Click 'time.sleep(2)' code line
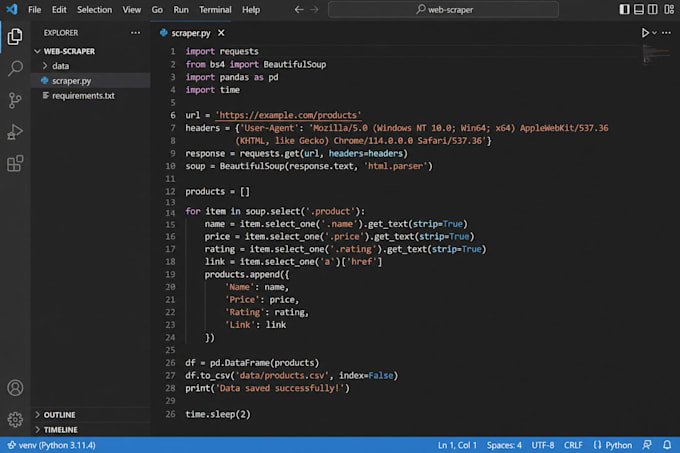680x453 pixels. coord(218,414)
